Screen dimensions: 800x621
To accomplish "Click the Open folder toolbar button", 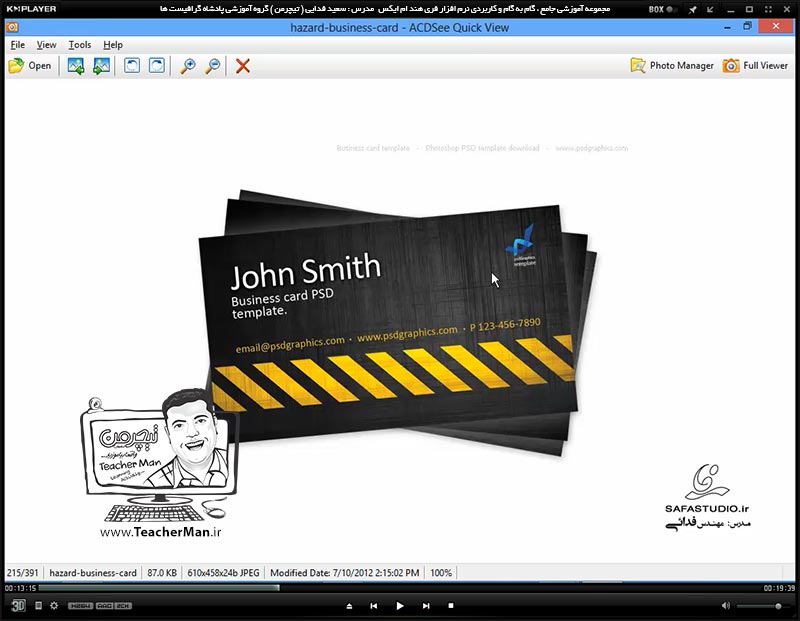I will tap(30, 66).
